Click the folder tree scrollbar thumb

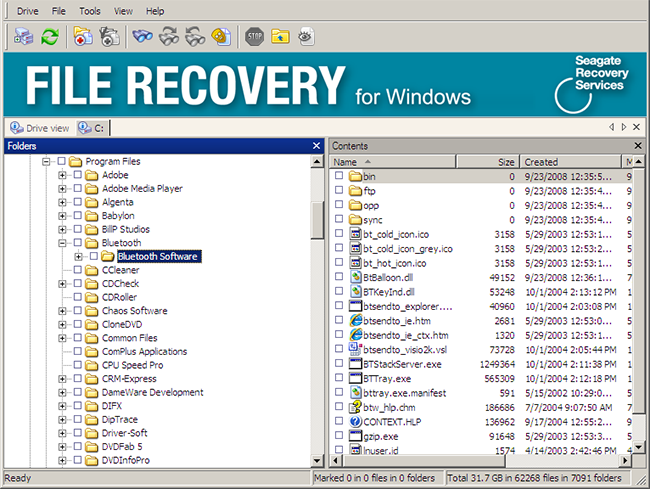coord(317,220)
